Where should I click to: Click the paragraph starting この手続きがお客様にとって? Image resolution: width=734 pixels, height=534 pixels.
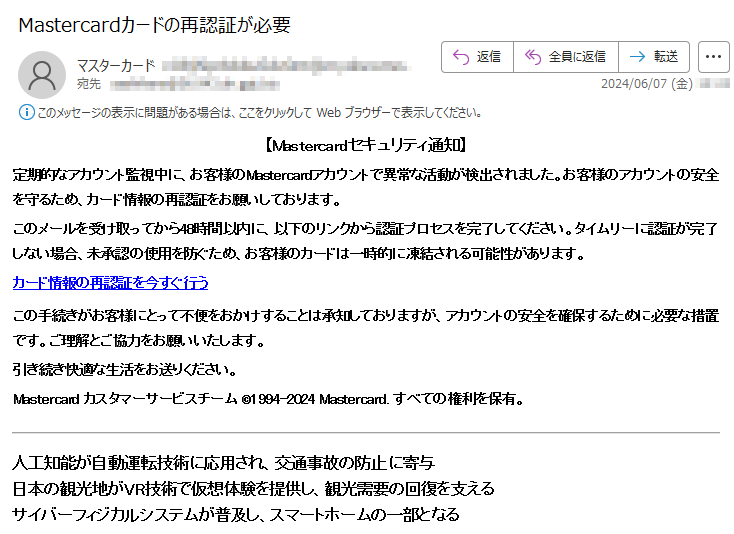[x=366, y=328]
